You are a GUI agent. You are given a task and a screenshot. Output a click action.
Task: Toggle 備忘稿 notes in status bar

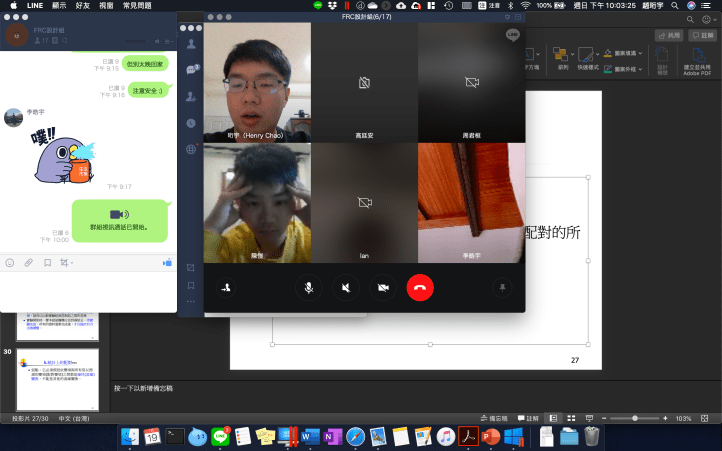(x=494, y=418)
